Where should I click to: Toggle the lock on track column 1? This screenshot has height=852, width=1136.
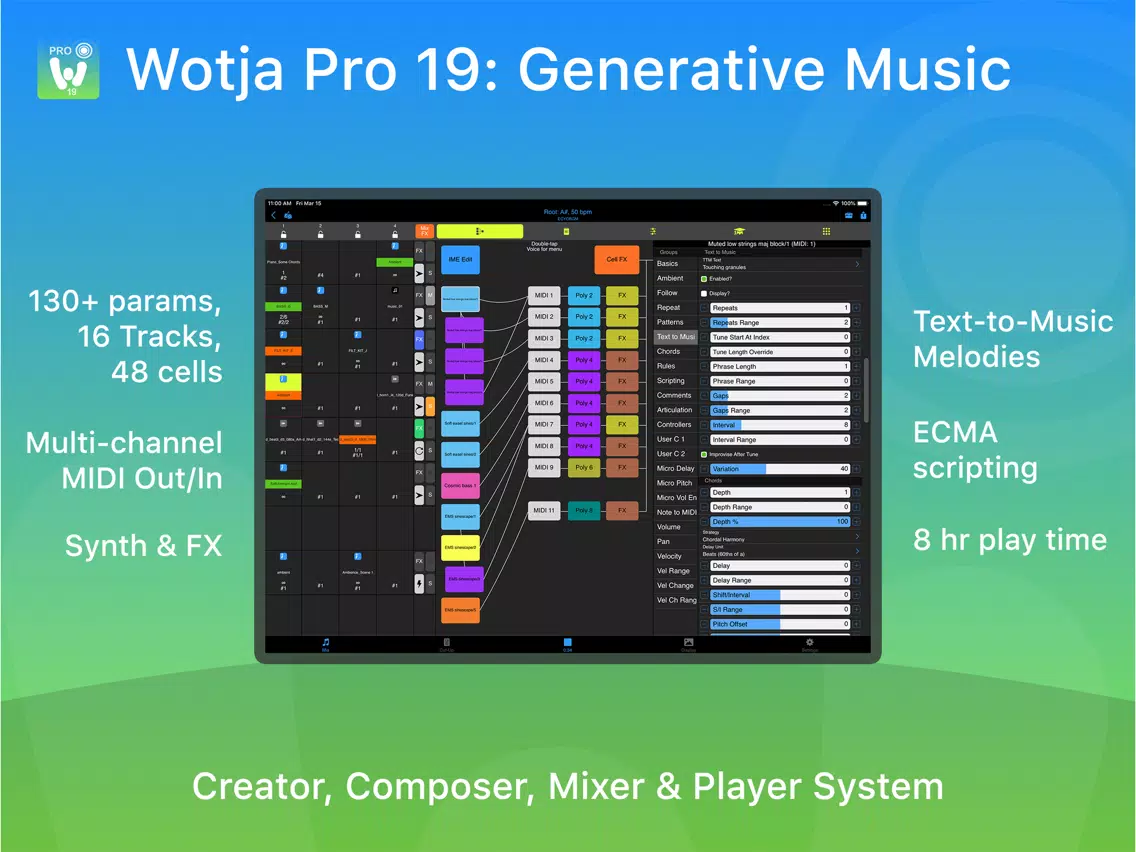click(283, 234)
